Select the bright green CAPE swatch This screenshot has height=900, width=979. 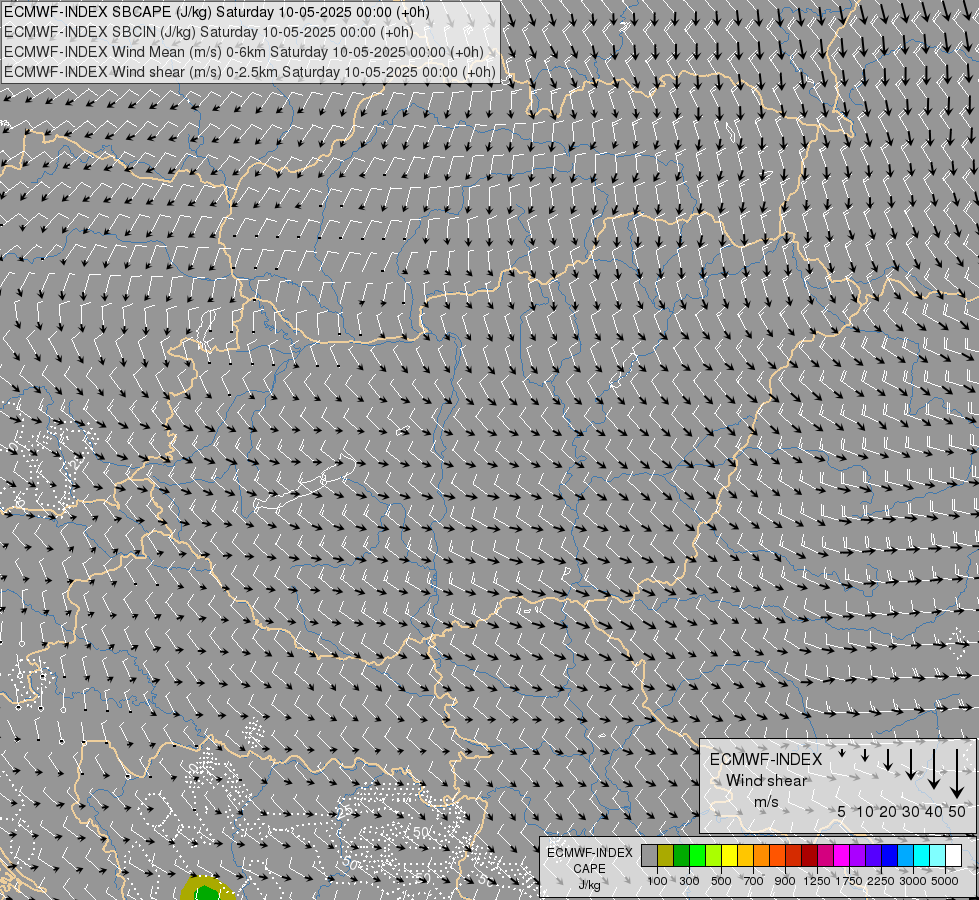click(x=697, y=855)
